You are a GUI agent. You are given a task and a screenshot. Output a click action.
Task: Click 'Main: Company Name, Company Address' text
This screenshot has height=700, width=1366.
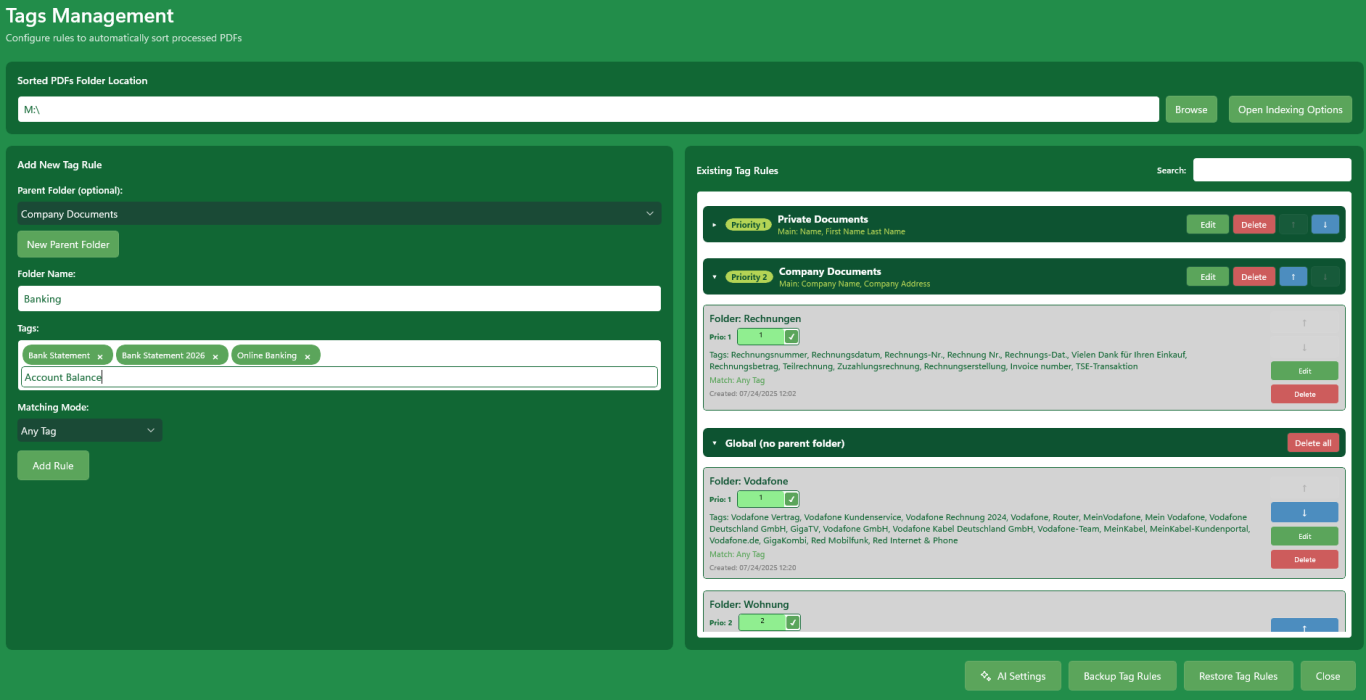coord(856,284)
